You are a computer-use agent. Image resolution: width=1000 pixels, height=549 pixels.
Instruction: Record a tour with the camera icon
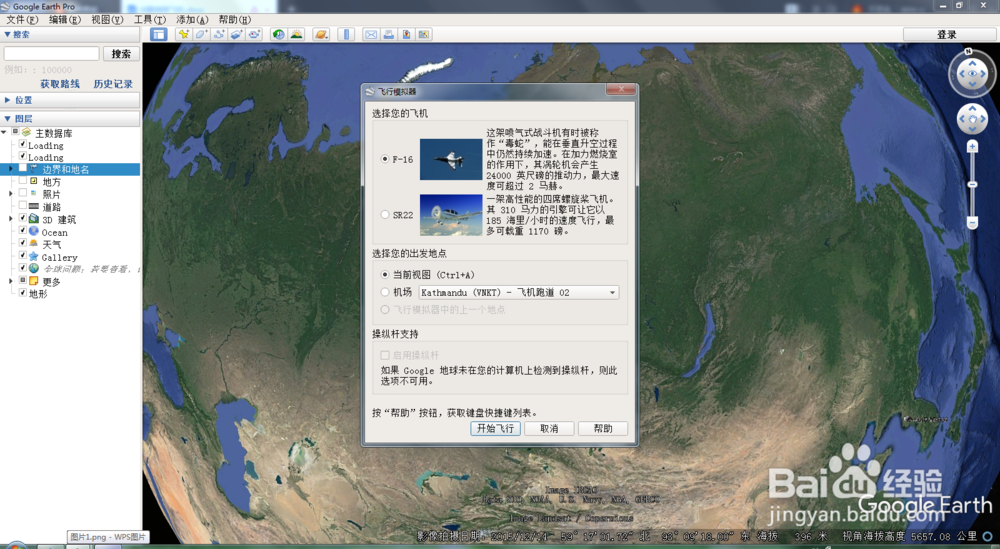(x=254, y=34)
